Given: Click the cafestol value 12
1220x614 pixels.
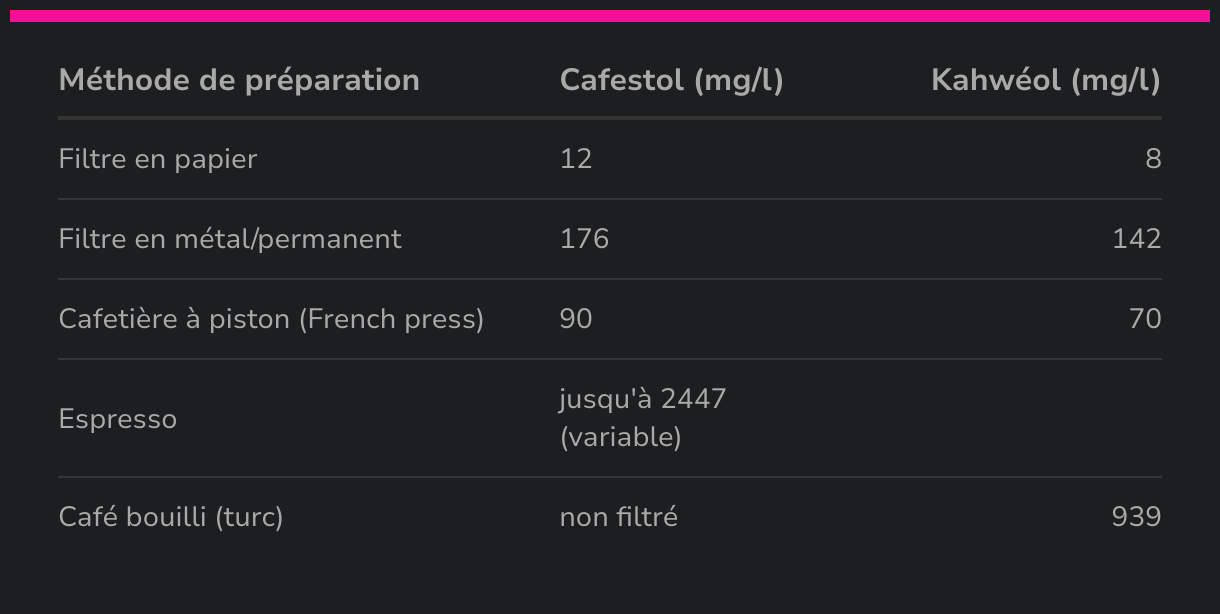Looking at the screenshot, I should pos(576,159).
